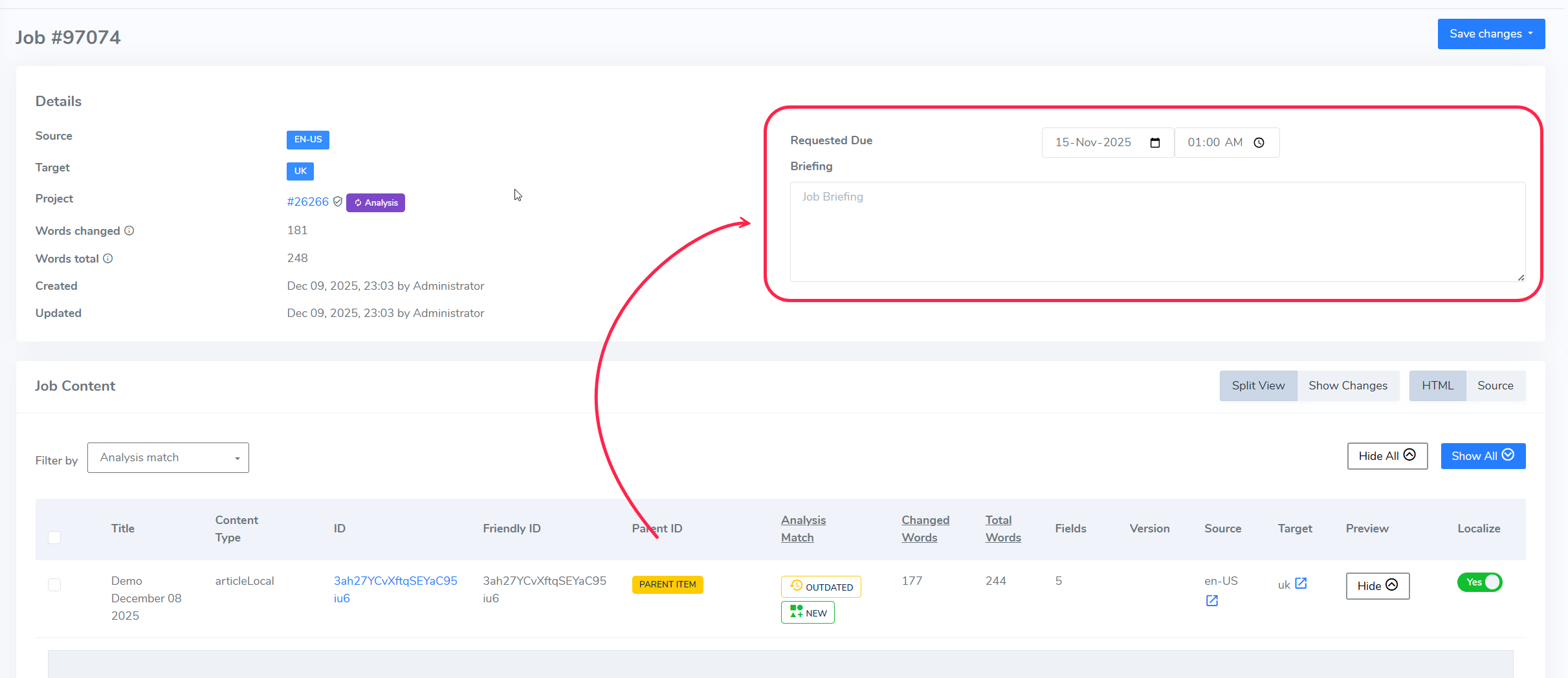Sort by Changed Words column header
The width and height of the screenshot is (1568, 678).
925,529
